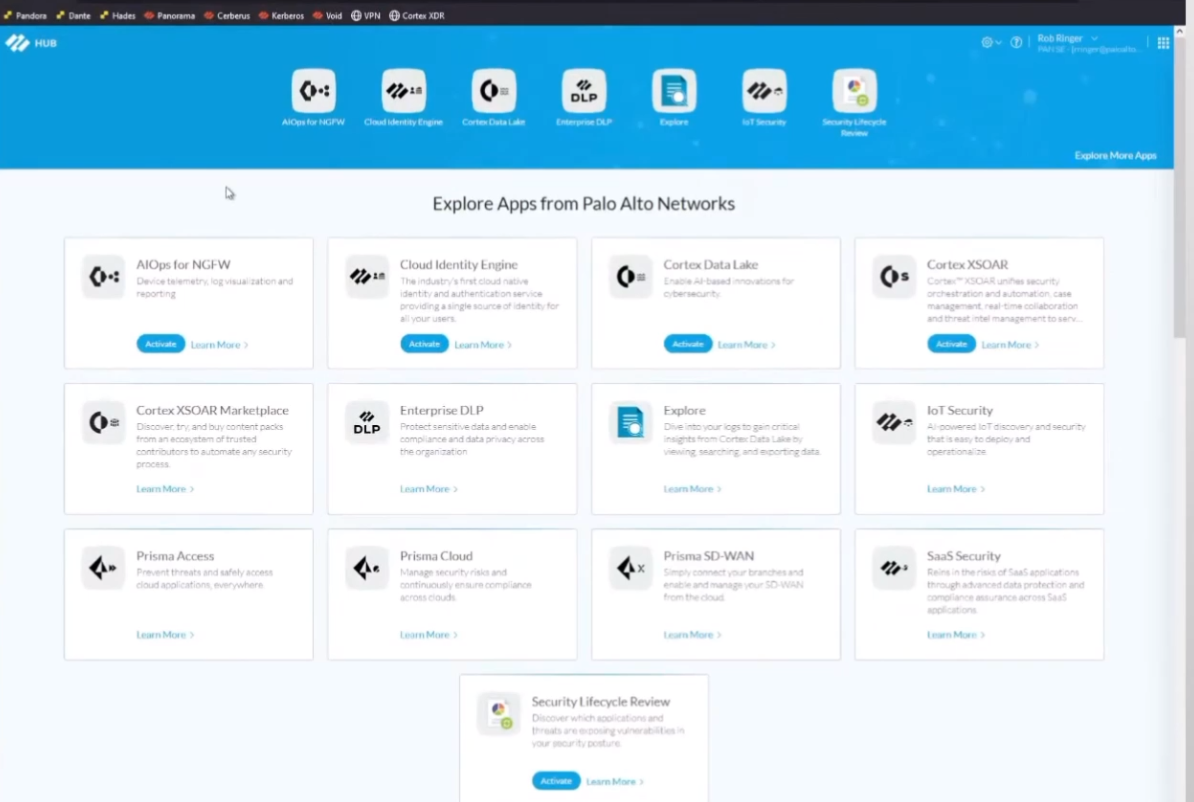Click the SaaS Security card title

(963, 555)
